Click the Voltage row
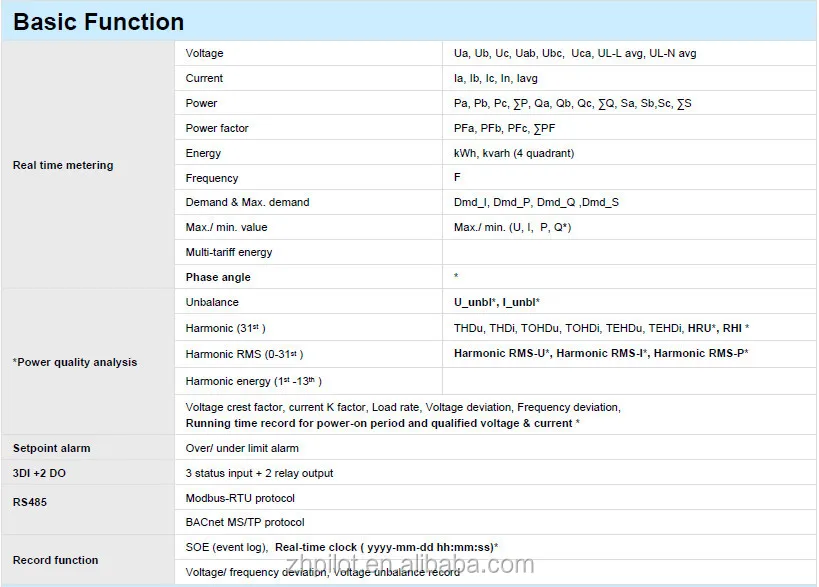Screen dimensions: 819x587 [x=203, y=52]
